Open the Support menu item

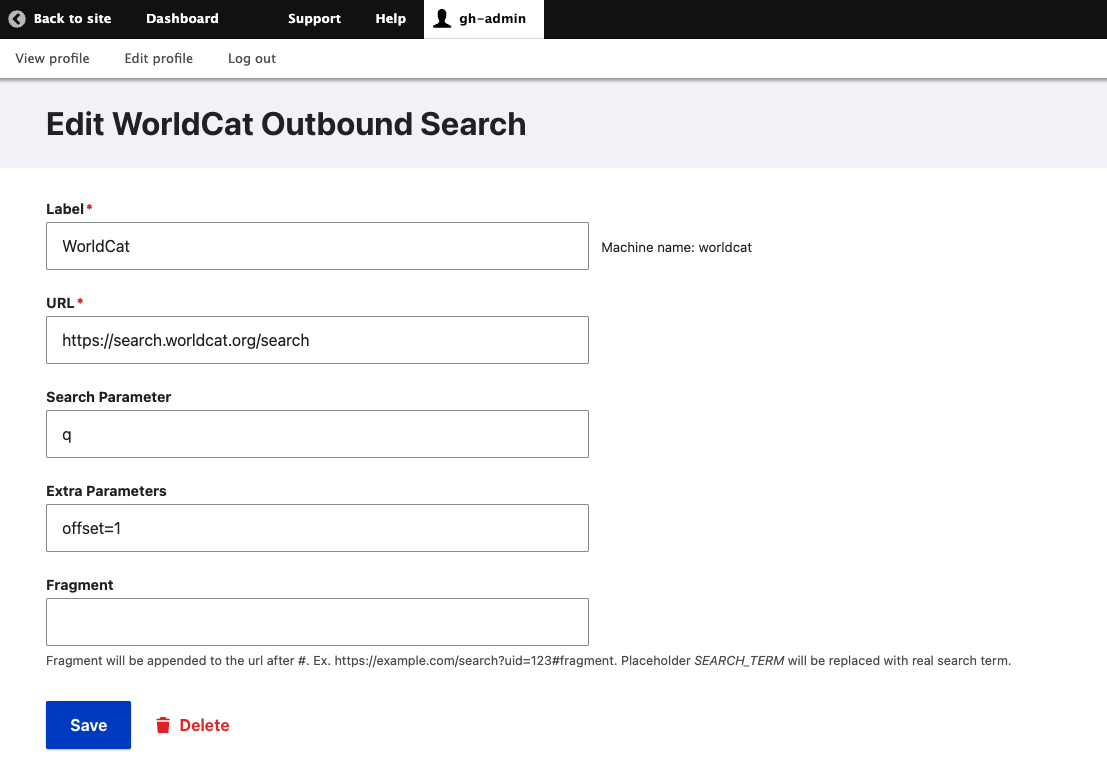coord(314,19)
